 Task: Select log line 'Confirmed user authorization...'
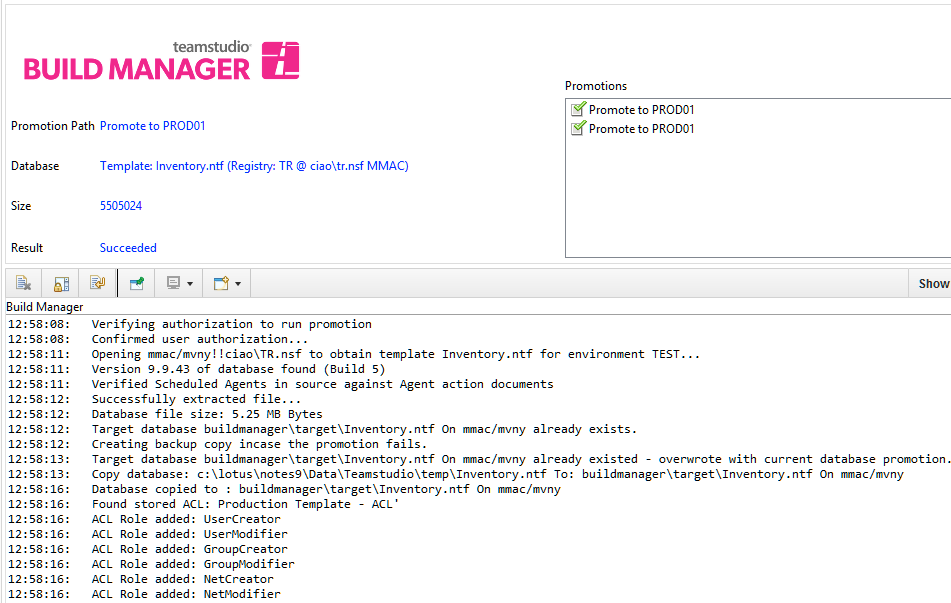point(200,339)
